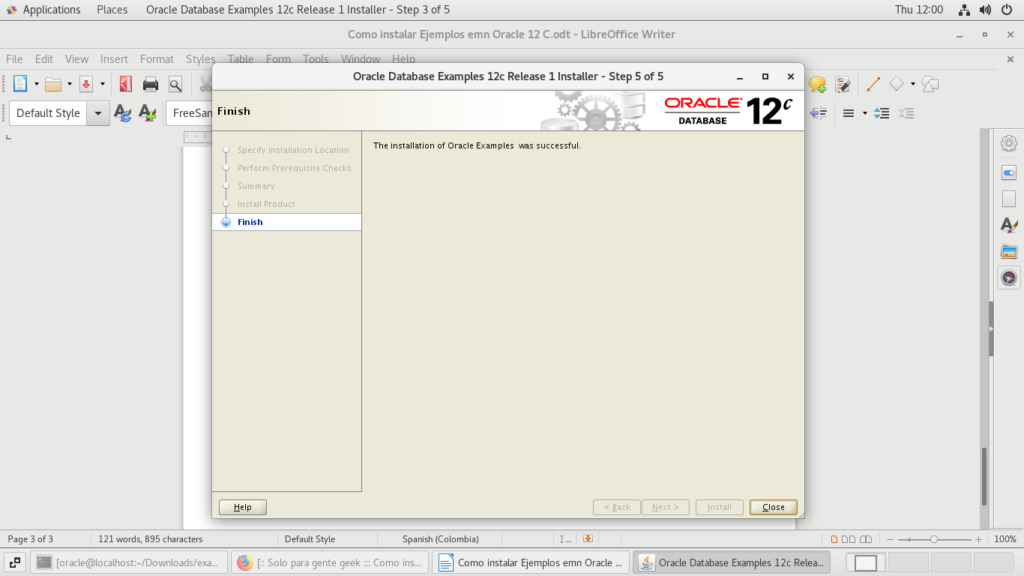The height and width of the screenshot is (576, 1024).
Task: Adjust the Writer zoom slider handle
Action: (x=934, y=539)
